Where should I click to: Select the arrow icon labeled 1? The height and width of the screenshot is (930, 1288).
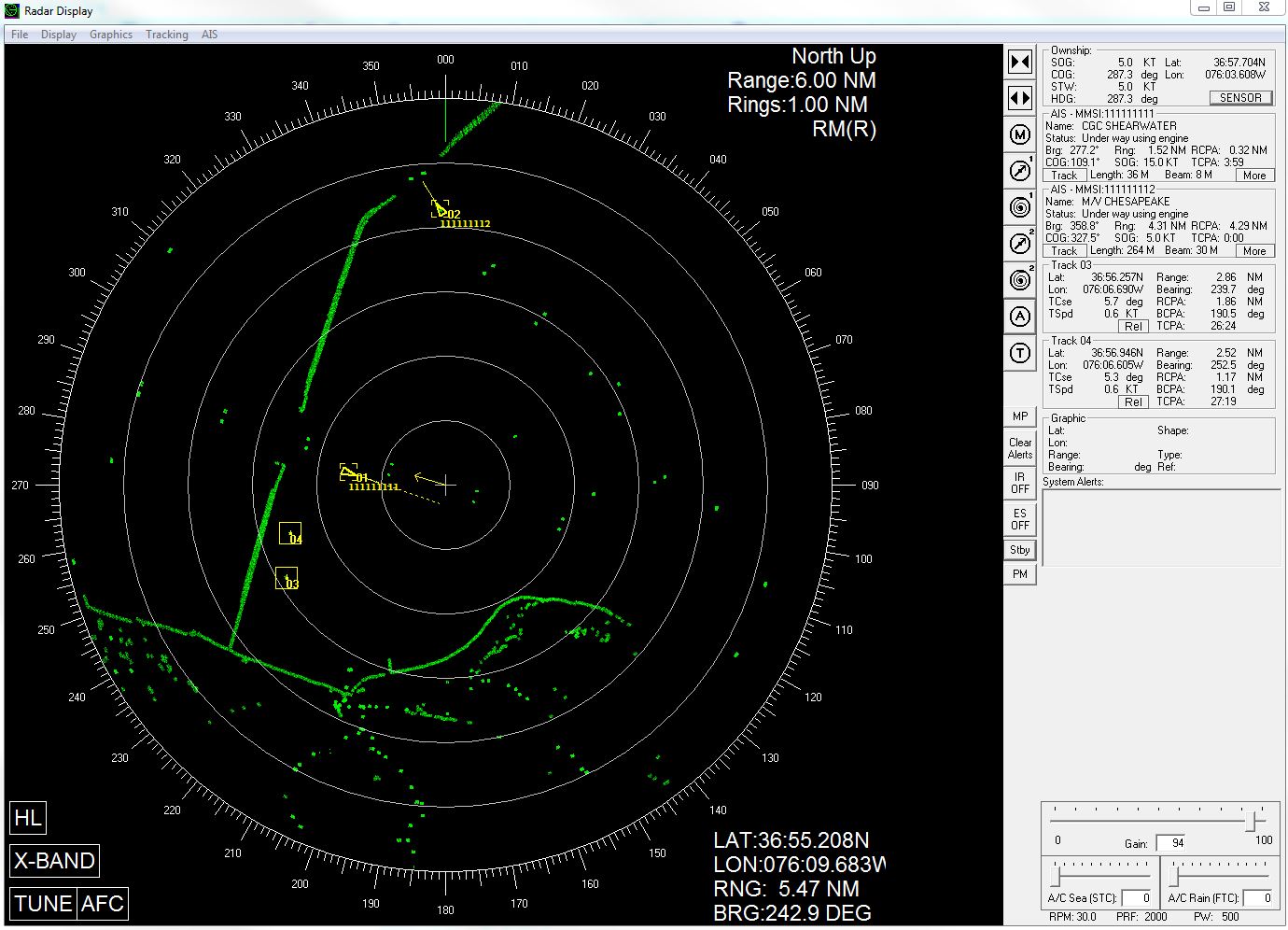[x=1020, y=171]
